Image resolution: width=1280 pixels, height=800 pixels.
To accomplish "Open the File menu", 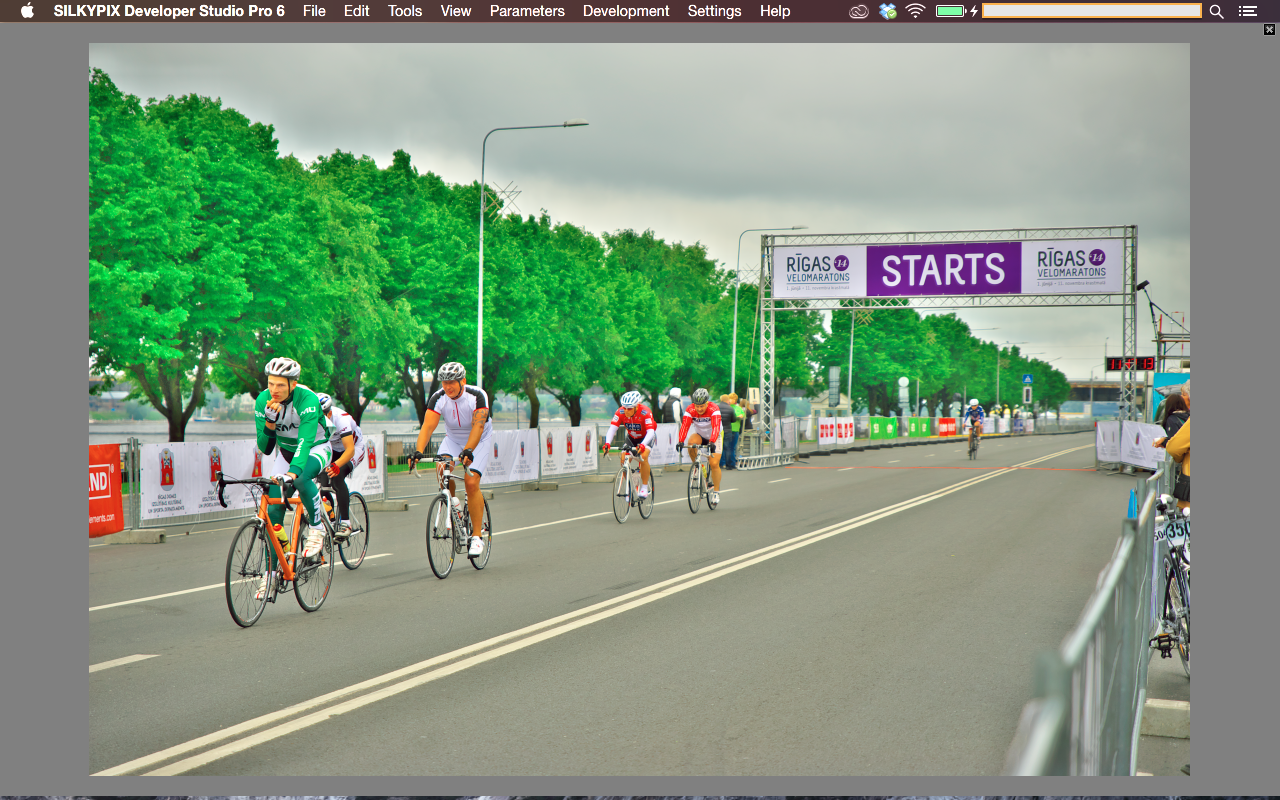I will pos(314,11).
